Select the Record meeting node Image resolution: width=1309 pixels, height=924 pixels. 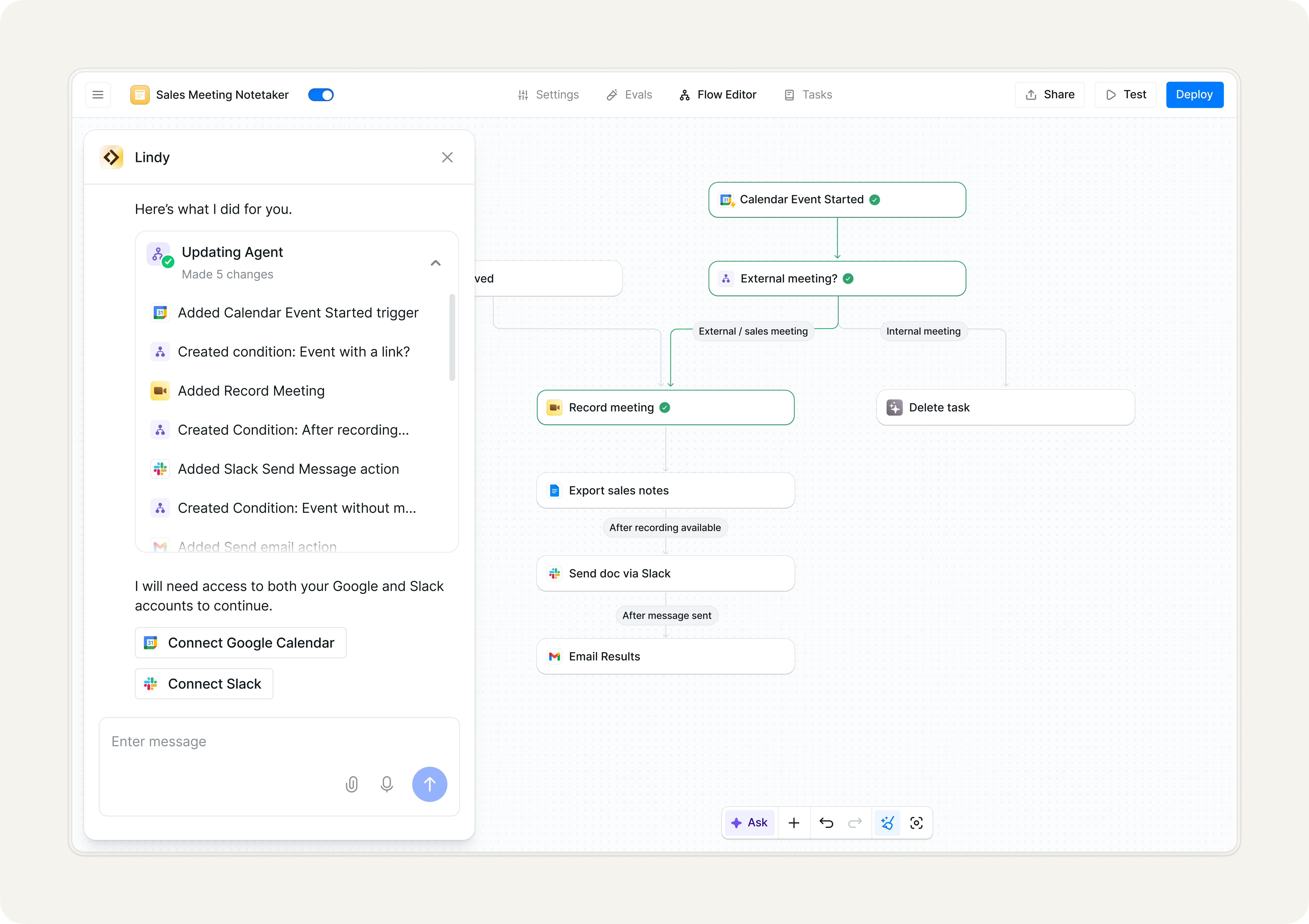point(665,408)
